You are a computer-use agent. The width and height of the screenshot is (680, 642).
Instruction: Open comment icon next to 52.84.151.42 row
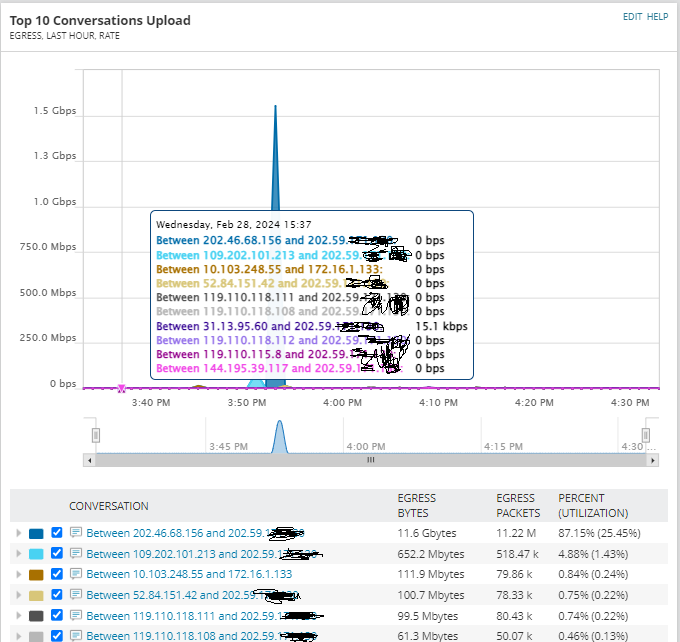click(x=76, y=594)
